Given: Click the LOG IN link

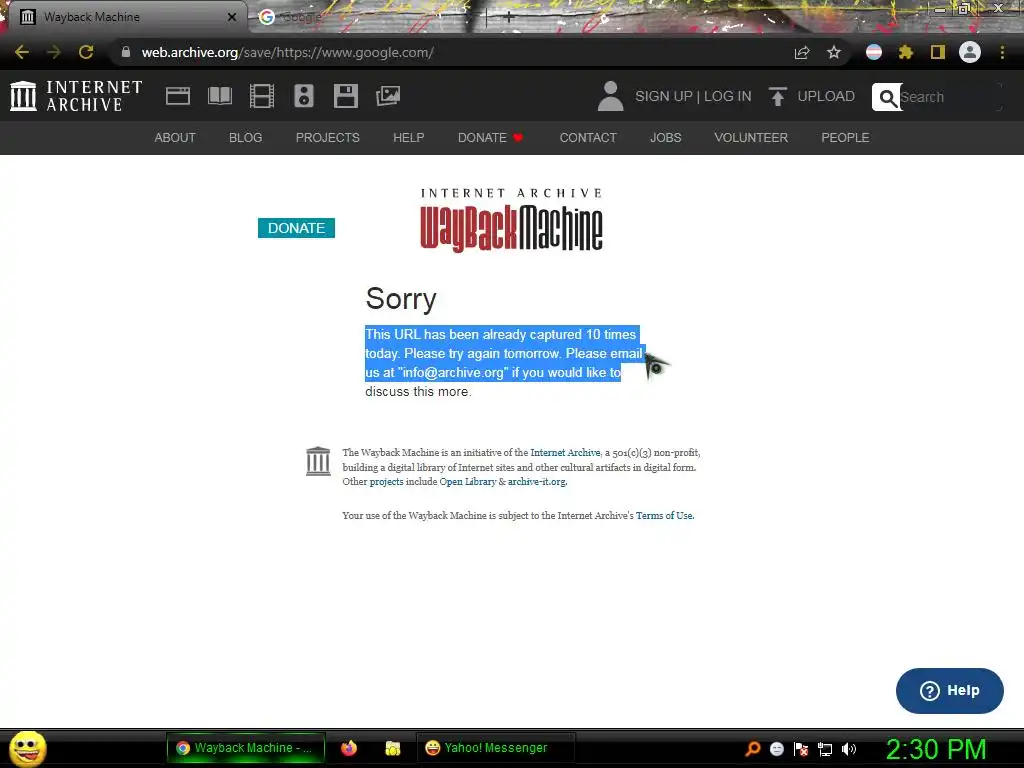Looking at the screenshot, I should click(x=728, y=96).
